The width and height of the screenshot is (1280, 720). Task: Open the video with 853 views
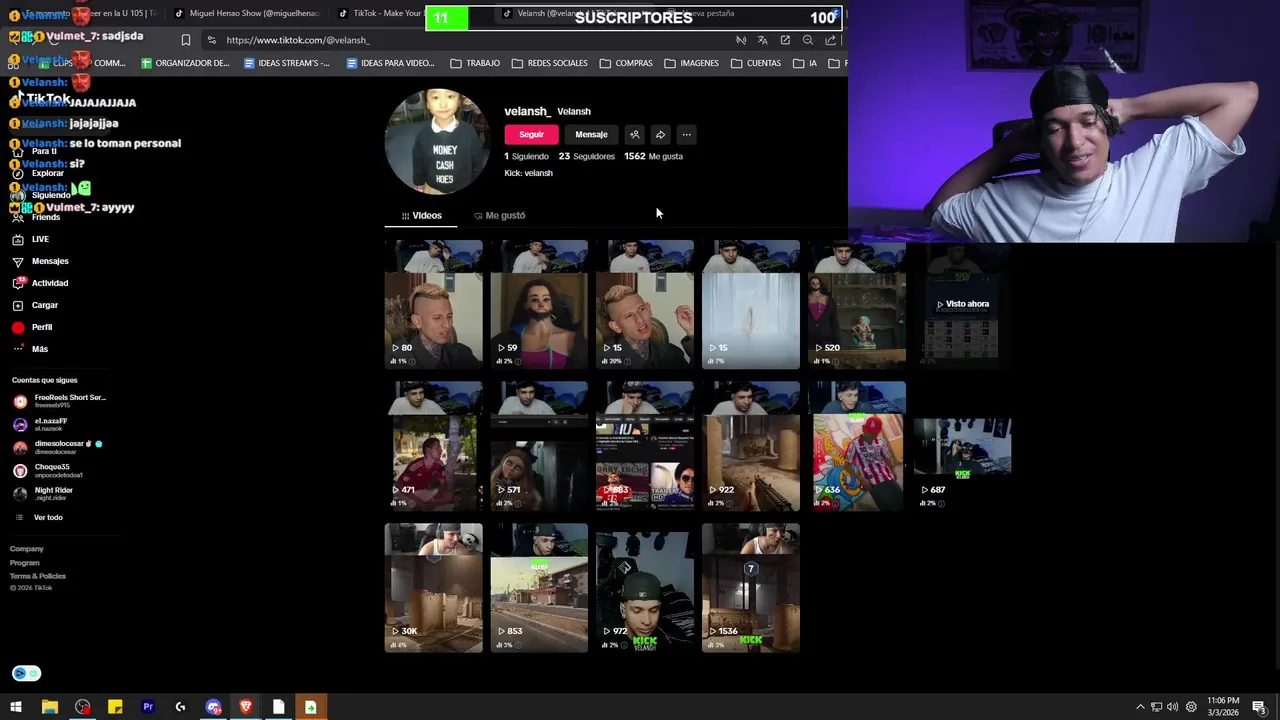(x=539, y=588)
